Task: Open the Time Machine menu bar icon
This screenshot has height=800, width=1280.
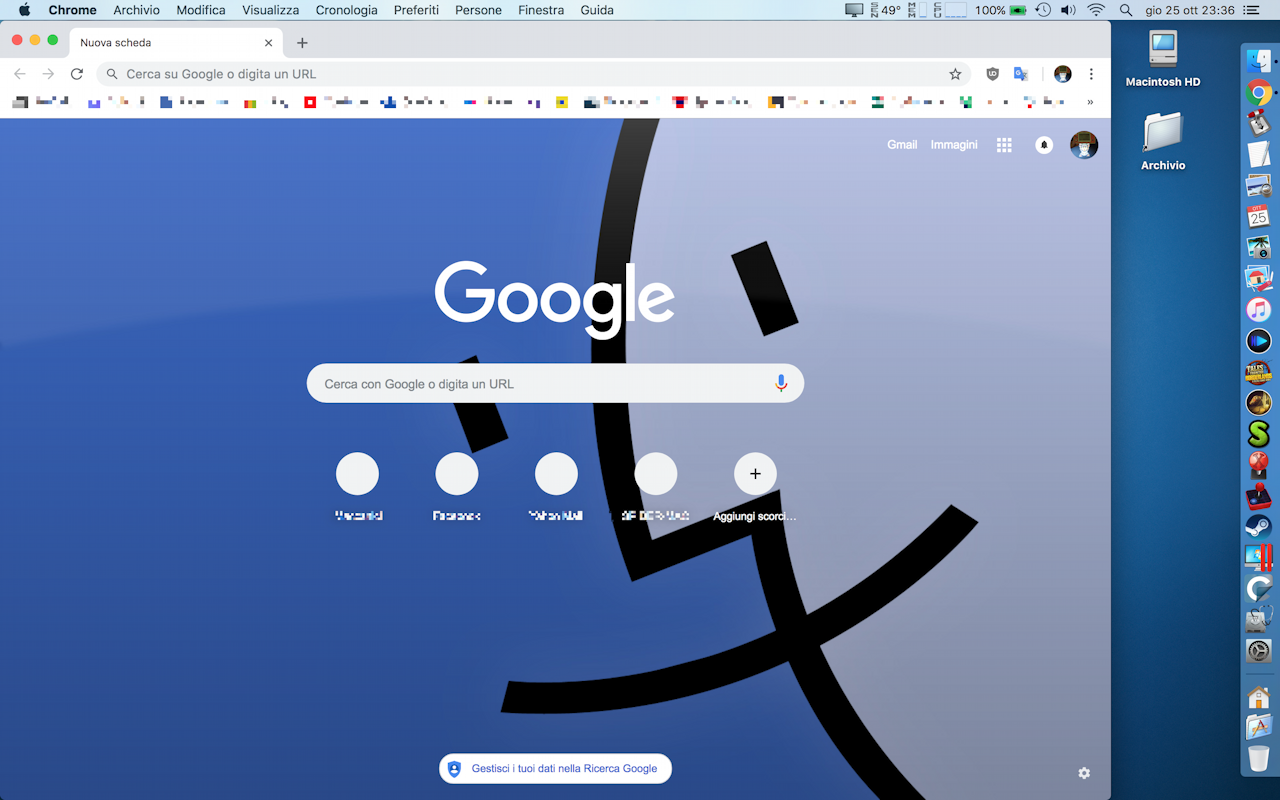Action: 1043,10
